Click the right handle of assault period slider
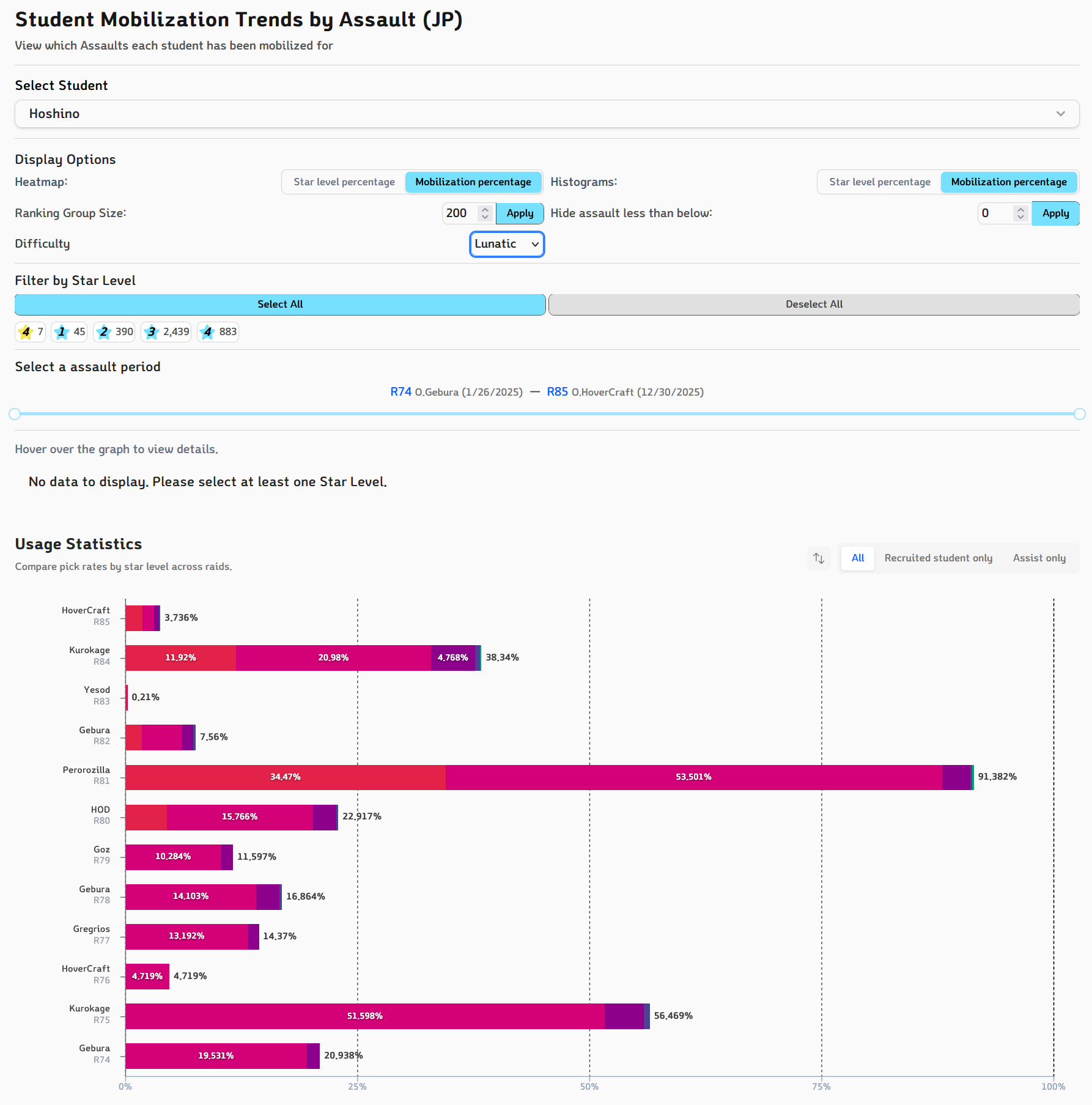1092x1105 pixels. (x=1080, y=414)
